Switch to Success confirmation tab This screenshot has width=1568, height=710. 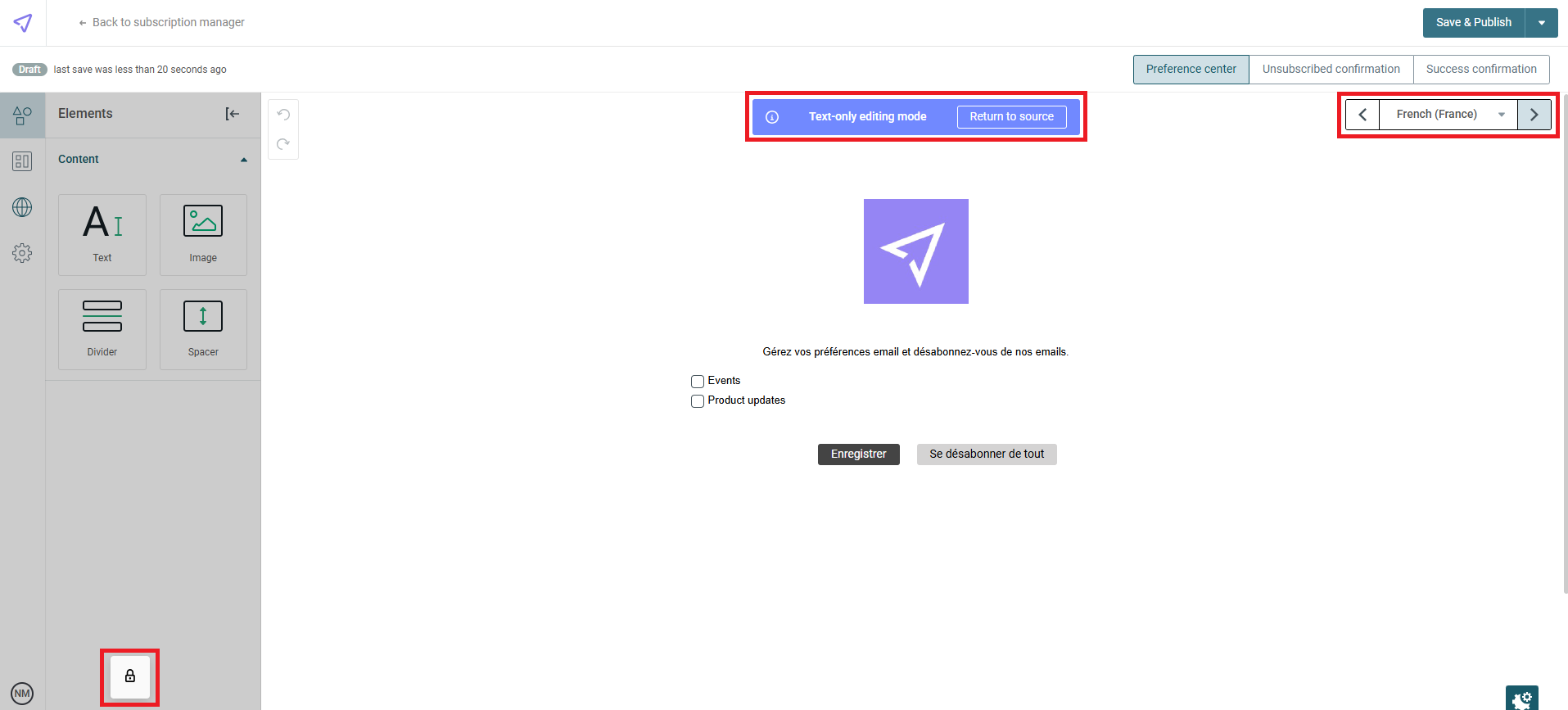click(1481, 70)
